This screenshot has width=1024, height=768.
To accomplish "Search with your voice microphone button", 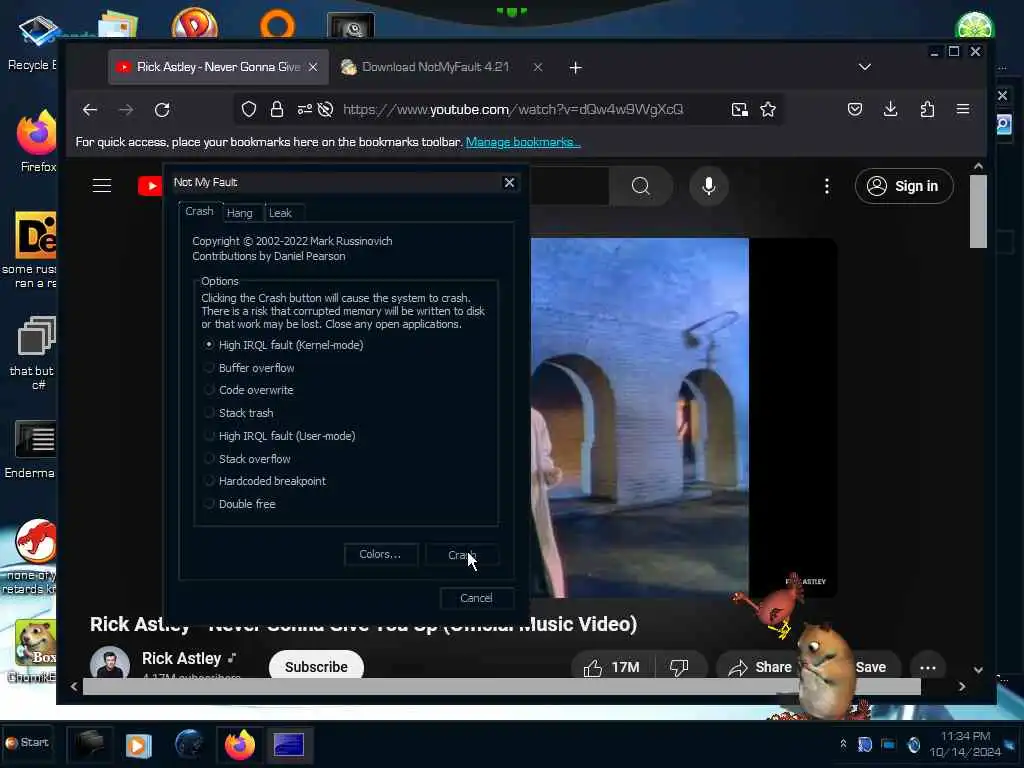I will [709, 186].
